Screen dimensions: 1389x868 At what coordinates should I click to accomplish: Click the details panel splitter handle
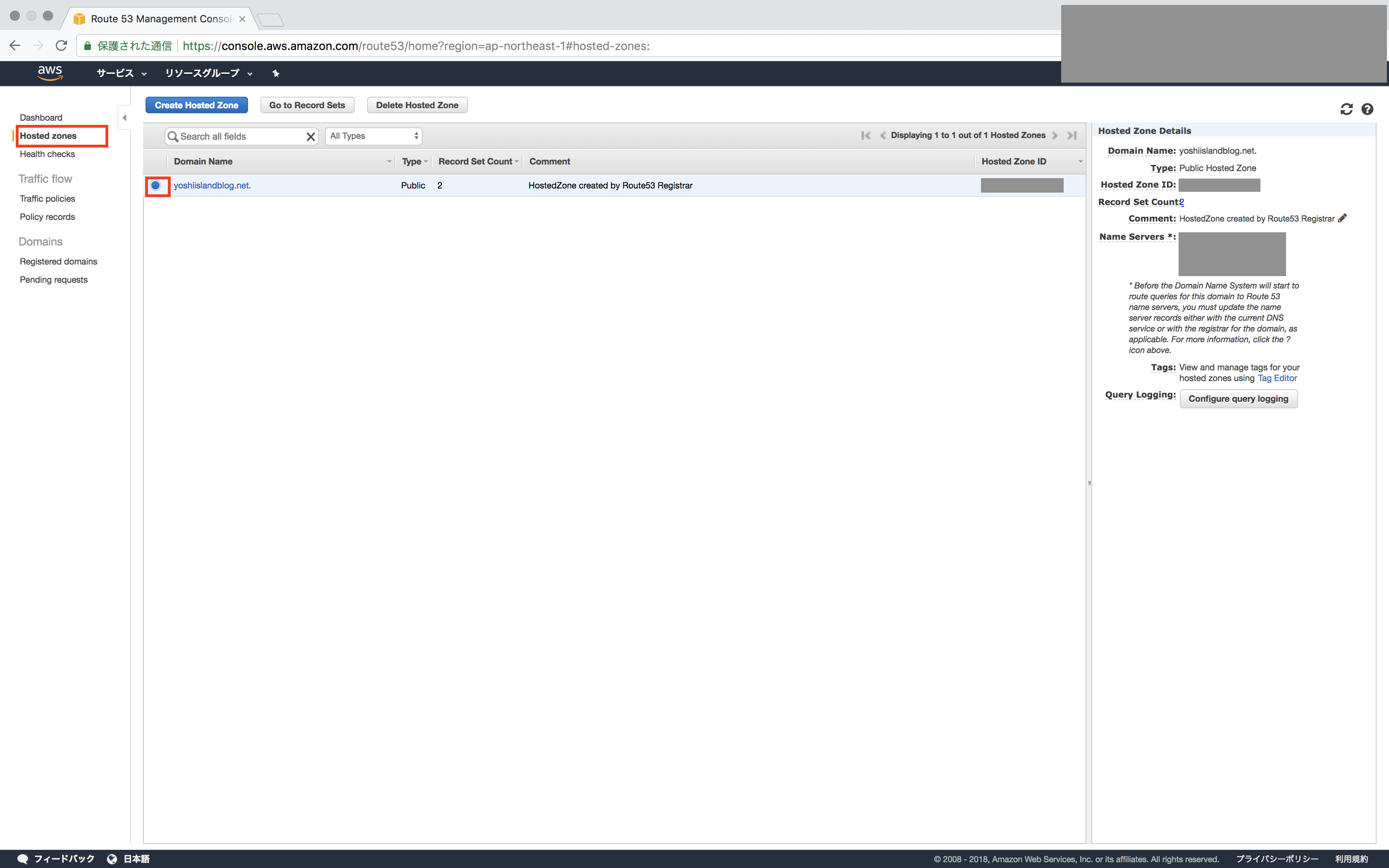point(1089,483)
